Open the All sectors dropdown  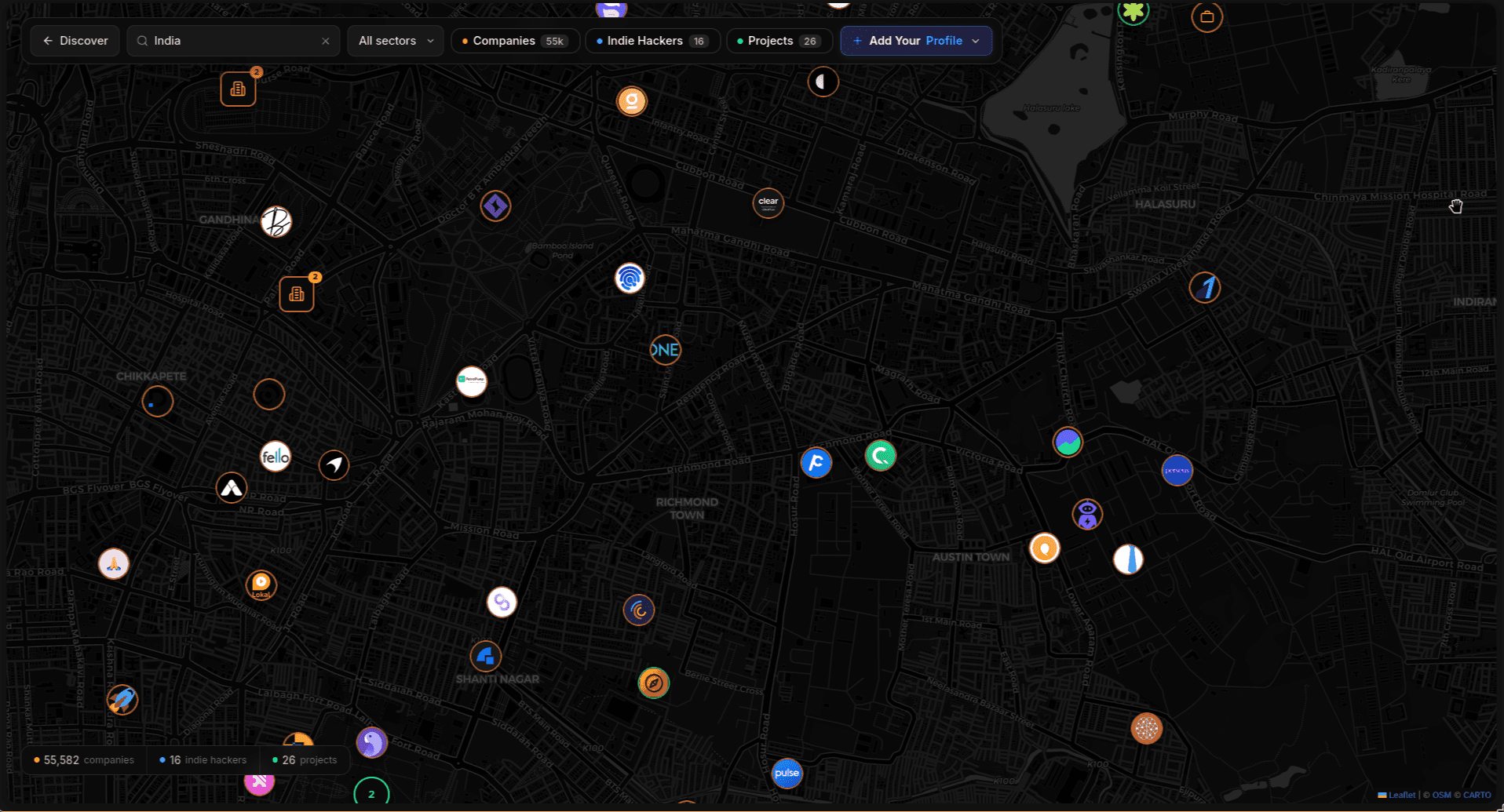(x=396, y=41)
